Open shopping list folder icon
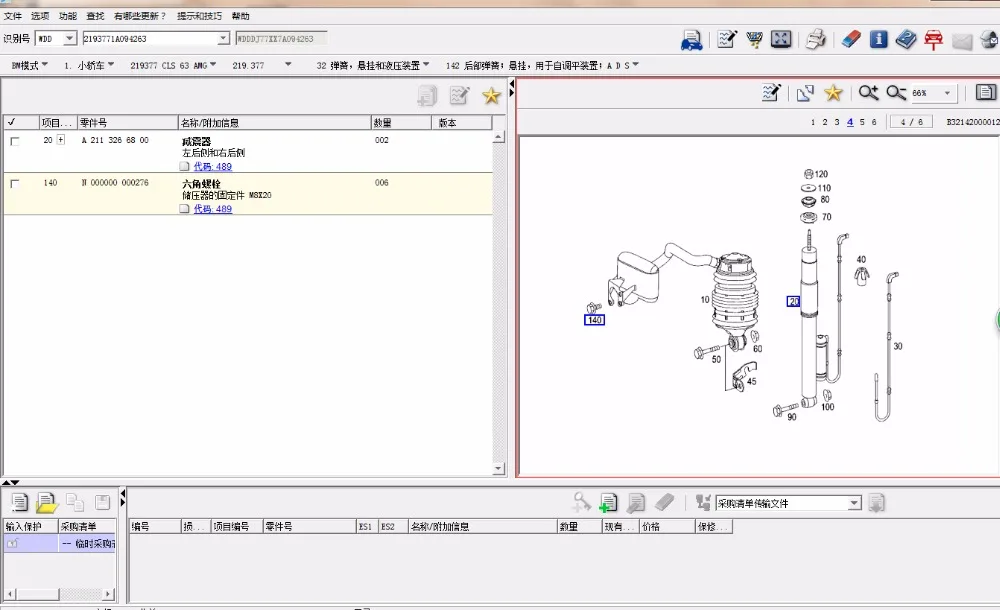 pos(47,503)
